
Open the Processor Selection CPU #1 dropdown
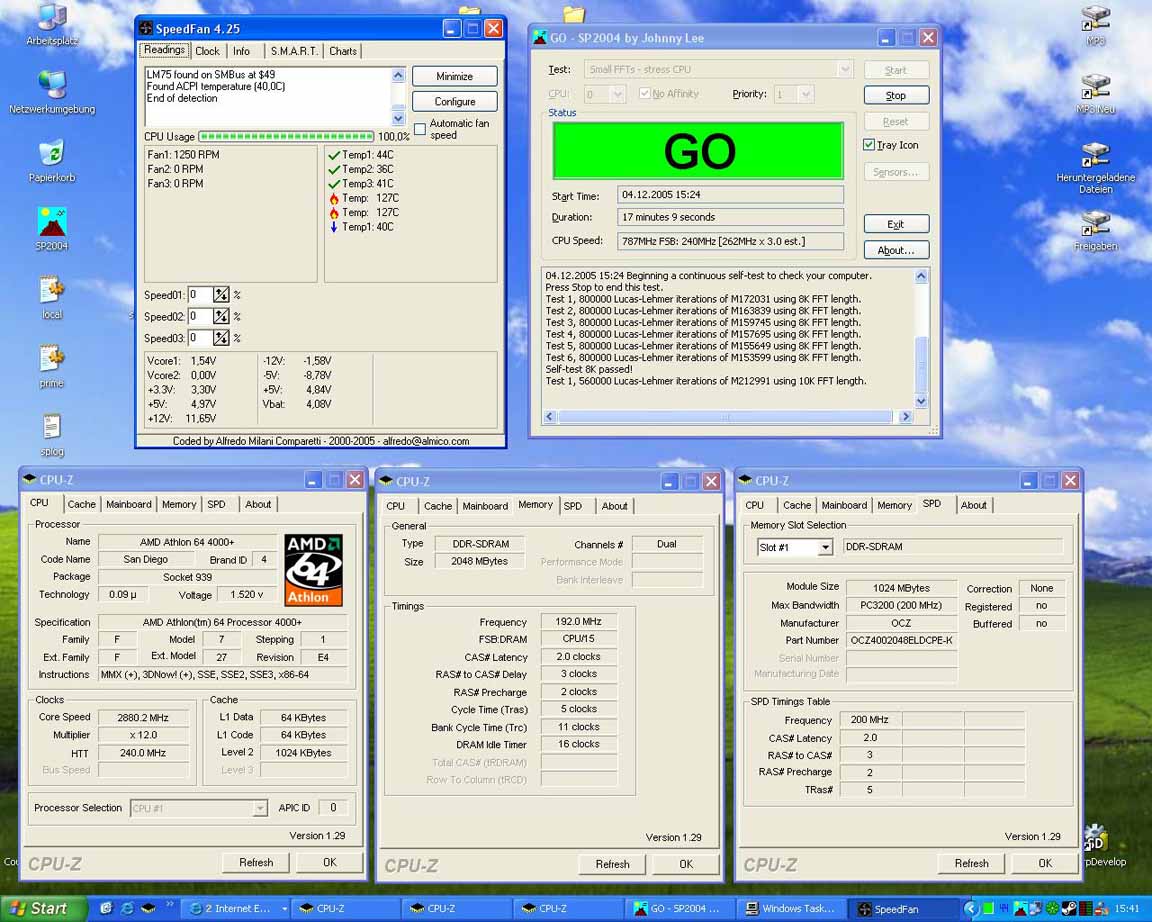(259, 808)
